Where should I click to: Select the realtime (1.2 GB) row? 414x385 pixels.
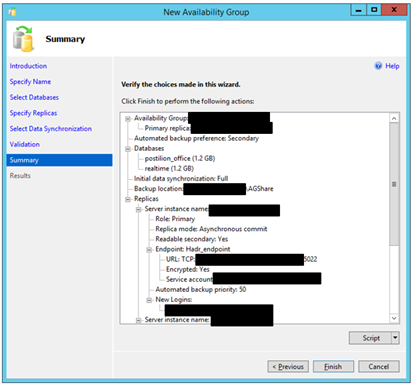click(169, 168)
